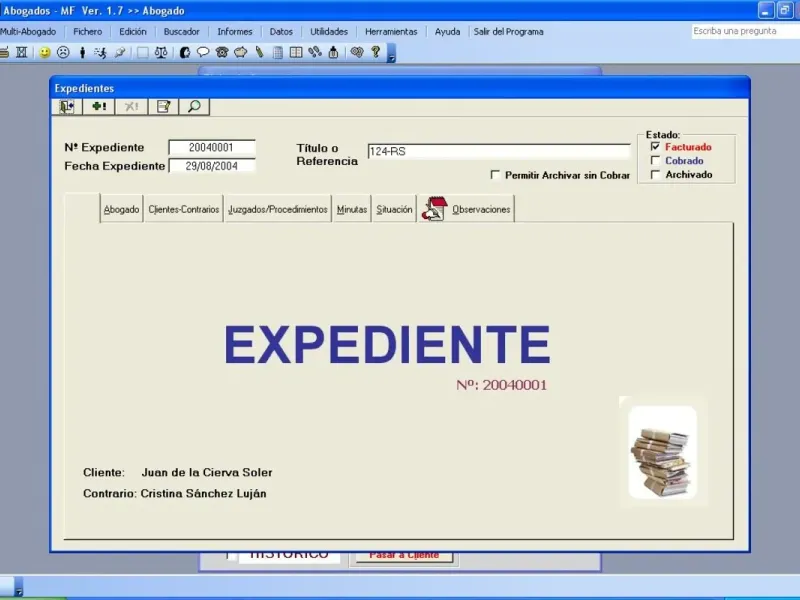Click the footprints toolbar icon
This screenshot has width=800, height=600.
[x=315, y=52]
